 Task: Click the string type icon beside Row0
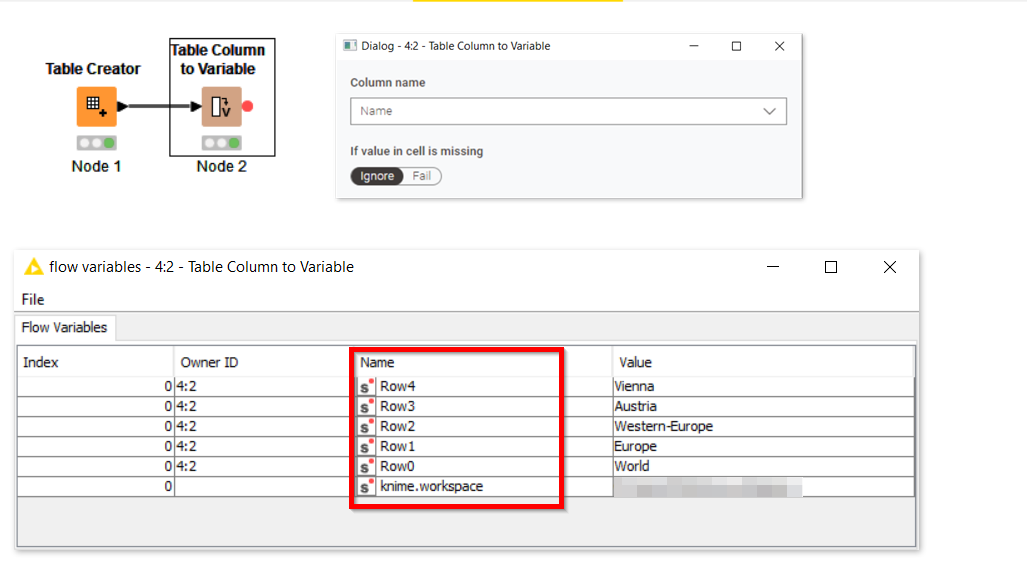[366, 466]
